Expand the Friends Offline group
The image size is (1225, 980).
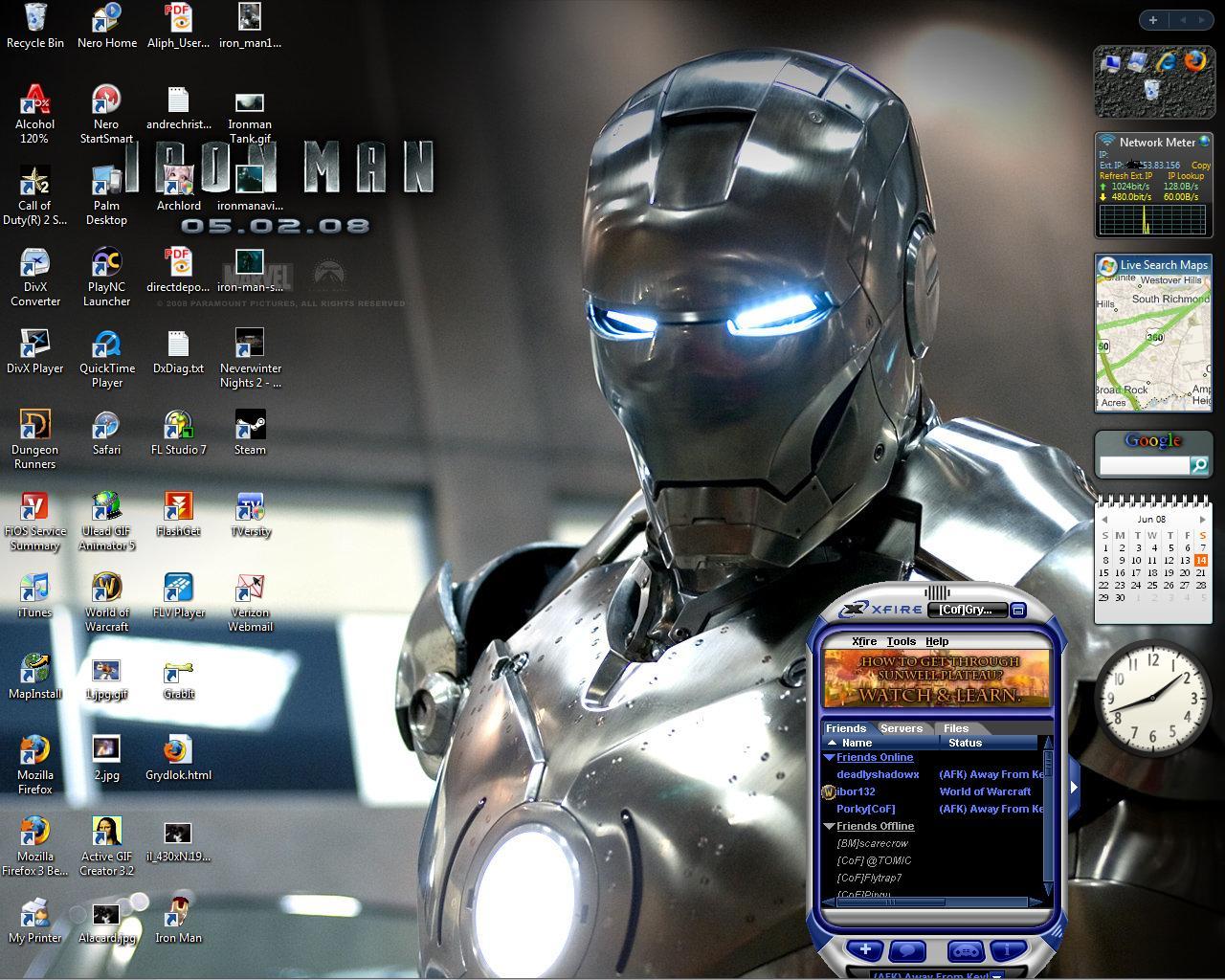pyautogui.click(x=829, y=826)
